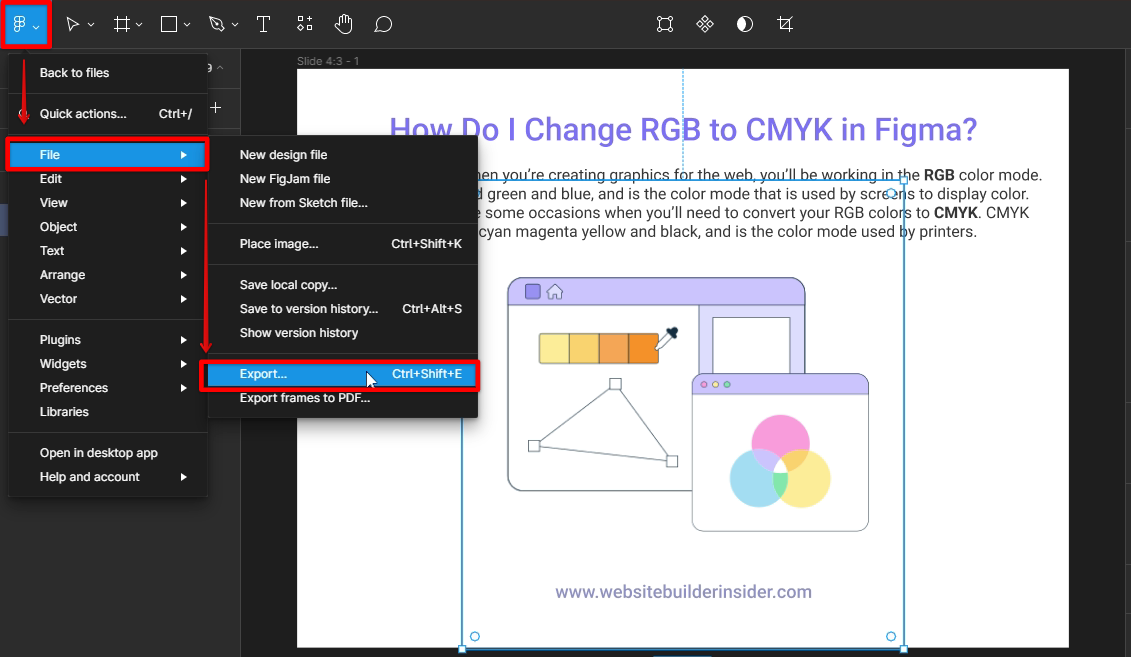
Task: Select the Hand tool
Action: [x=343, y=25]
